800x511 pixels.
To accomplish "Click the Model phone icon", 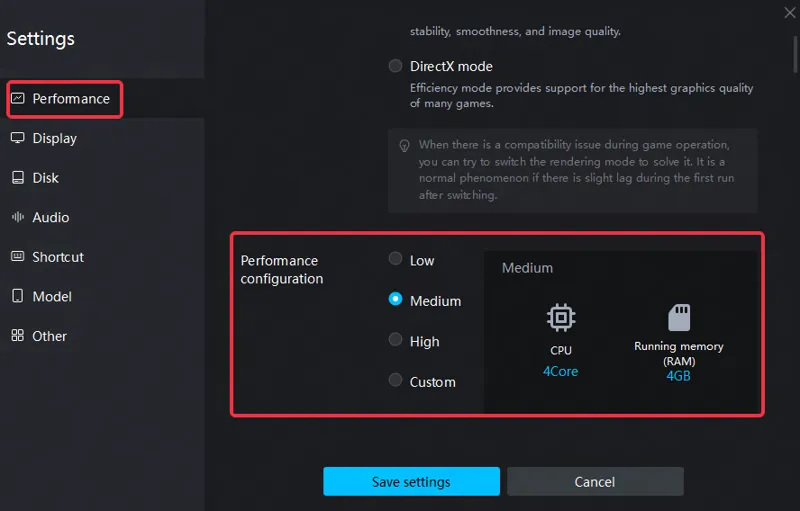I will click(x=18, y=296).
